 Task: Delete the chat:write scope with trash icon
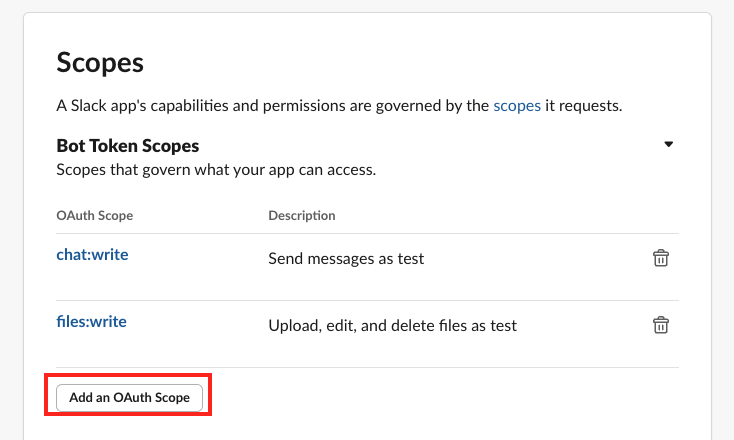click(x=660, y=258)
